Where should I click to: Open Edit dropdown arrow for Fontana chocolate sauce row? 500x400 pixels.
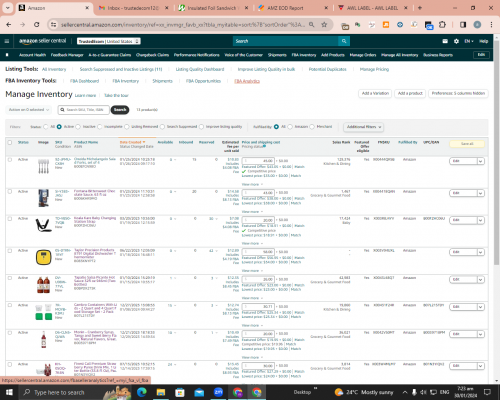[480, 193]
